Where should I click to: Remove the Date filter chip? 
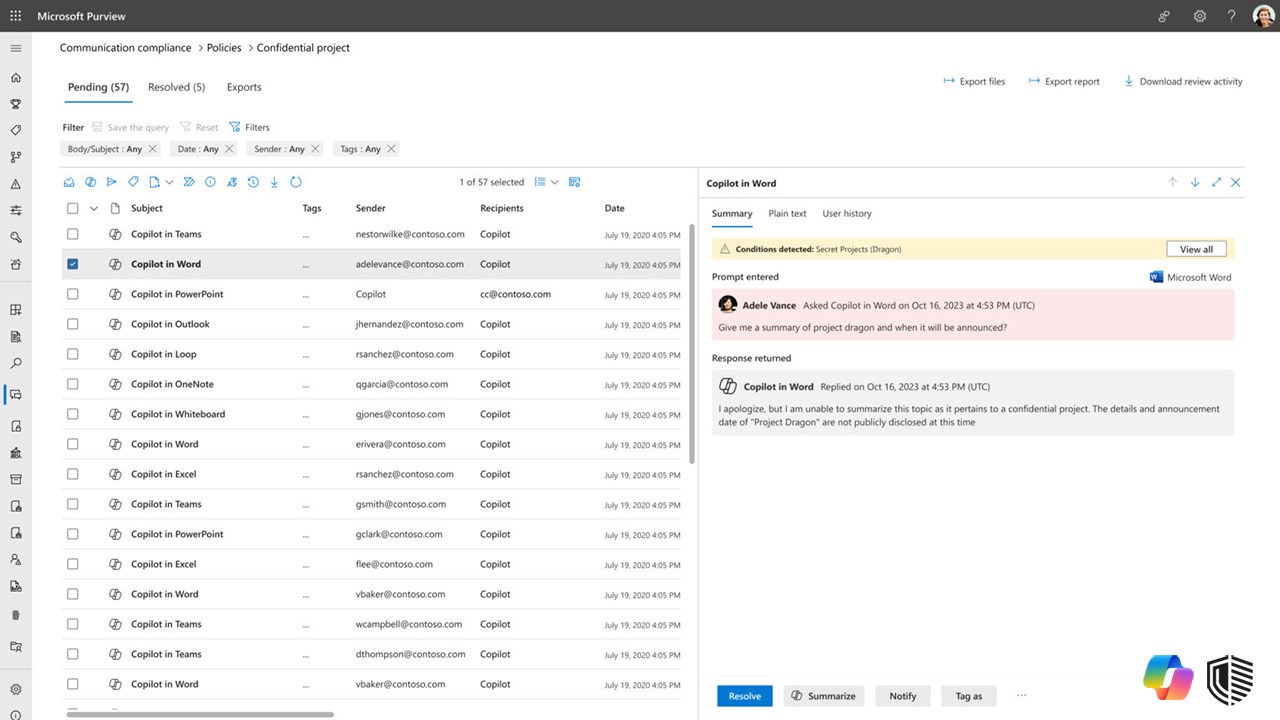point(229,149)
